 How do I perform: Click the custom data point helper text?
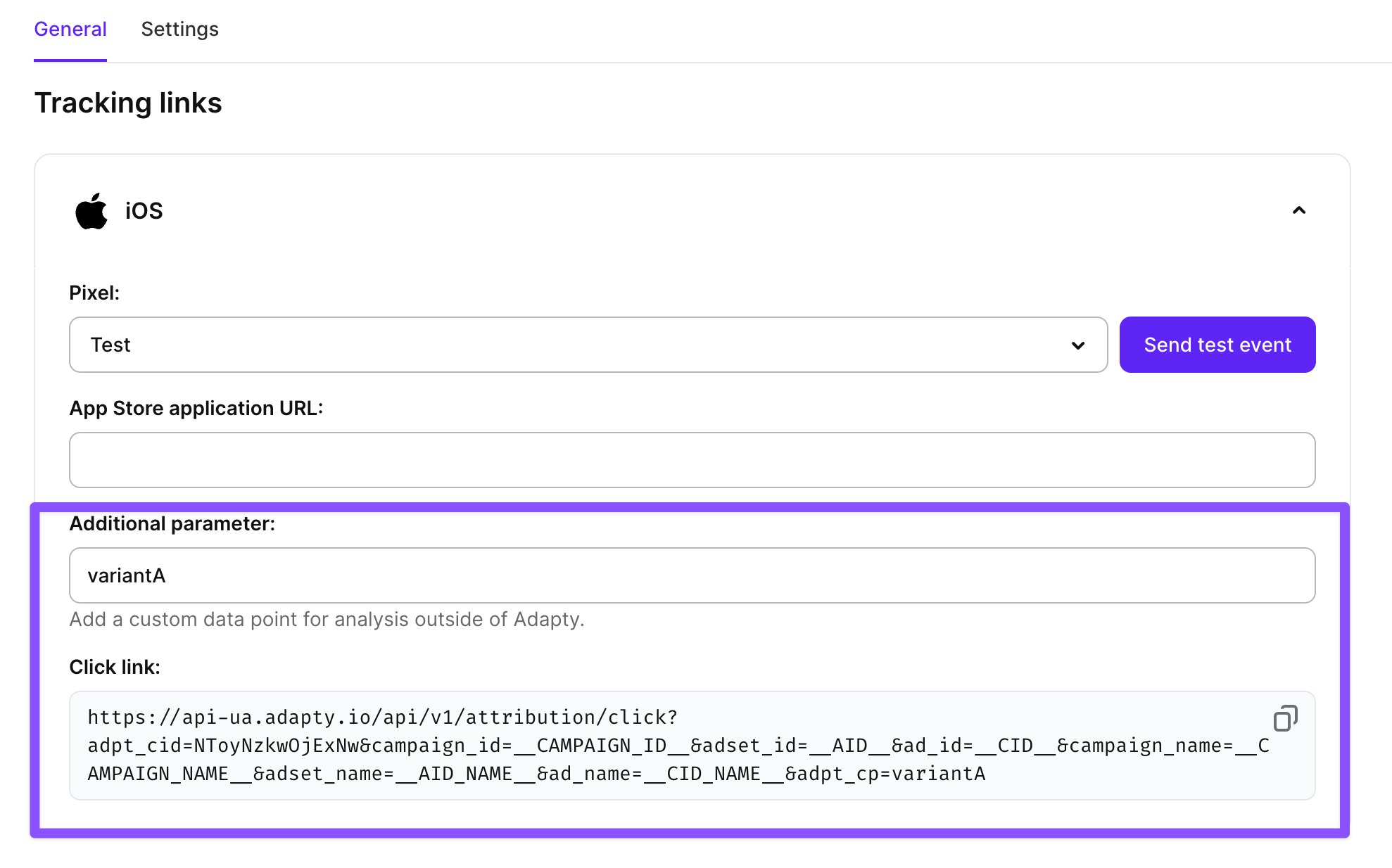[327, 619]
